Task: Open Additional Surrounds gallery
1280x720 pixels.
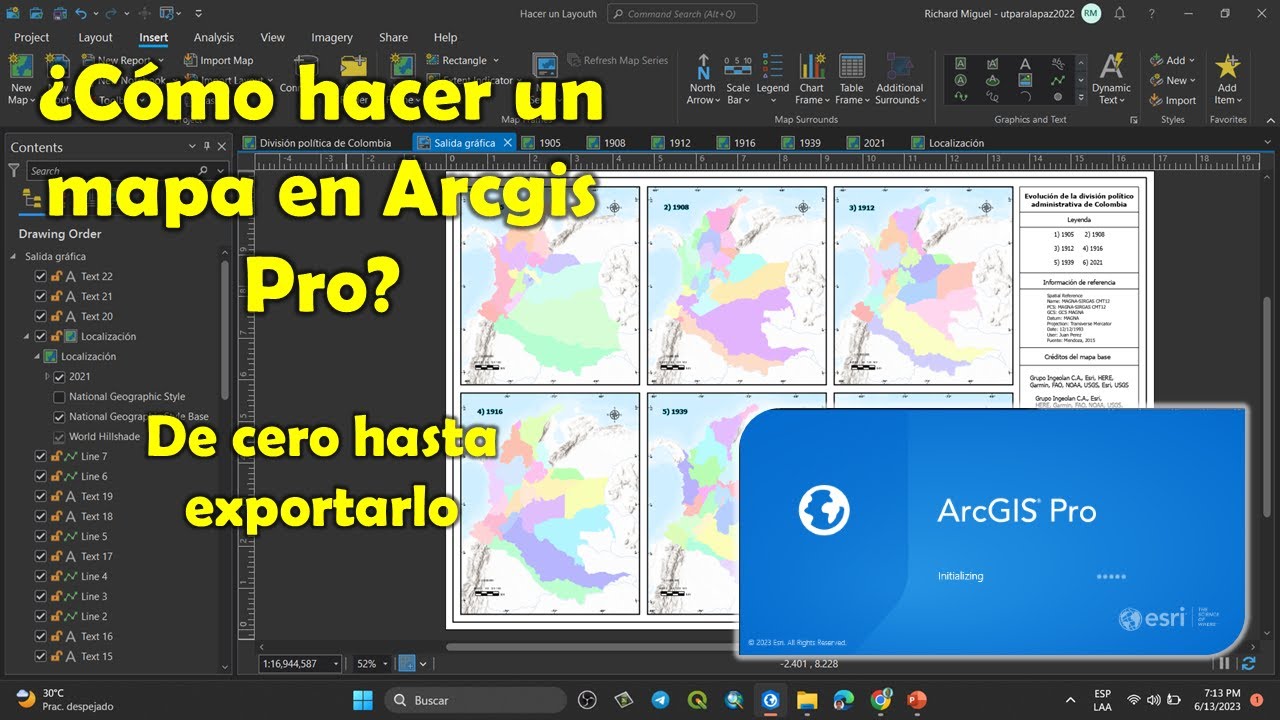Action: pos(900,79)
